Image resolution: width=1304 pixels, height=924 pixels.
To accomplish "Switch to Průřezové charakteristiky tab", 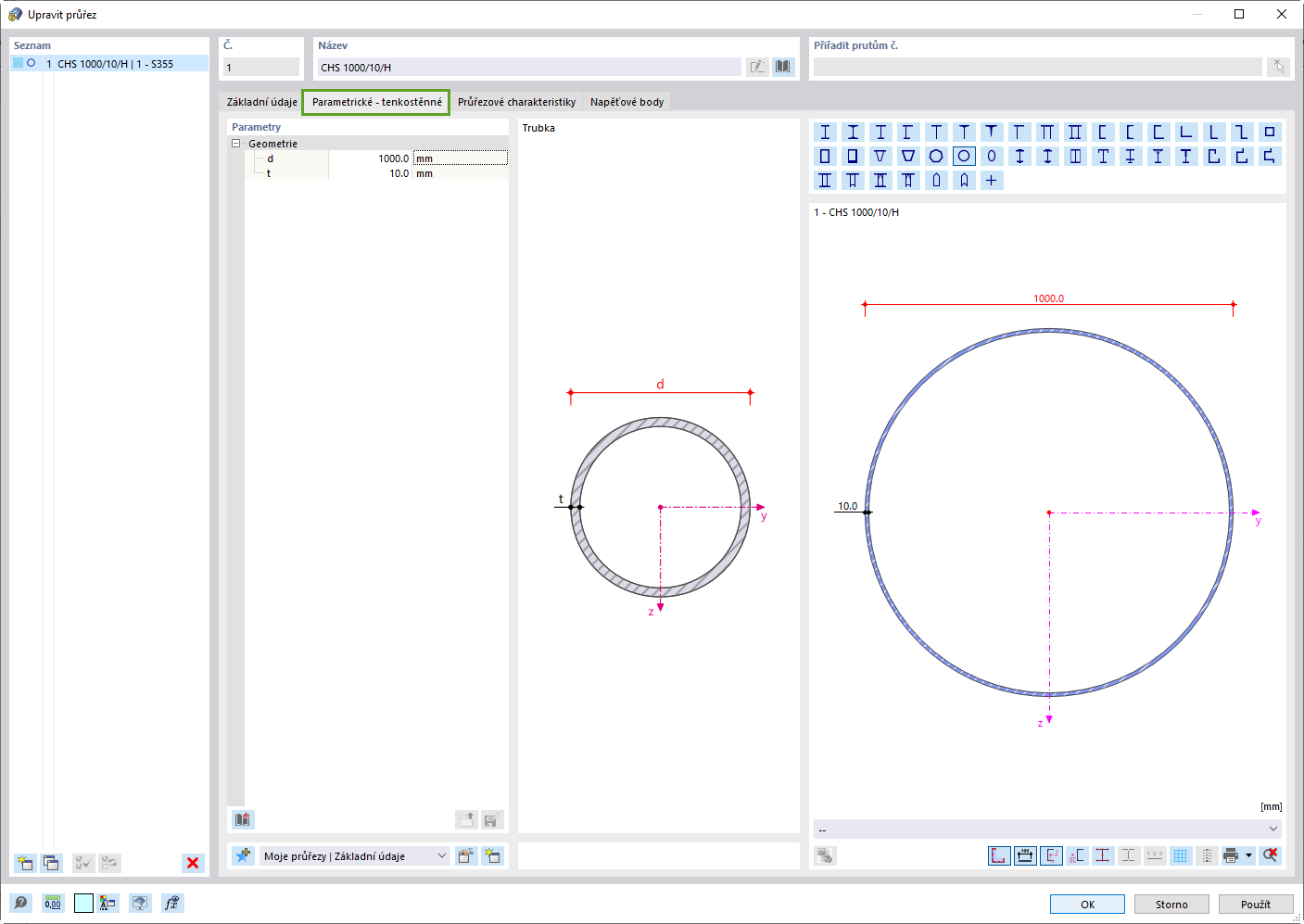I will pyautogui.click(x=516, y=102).
